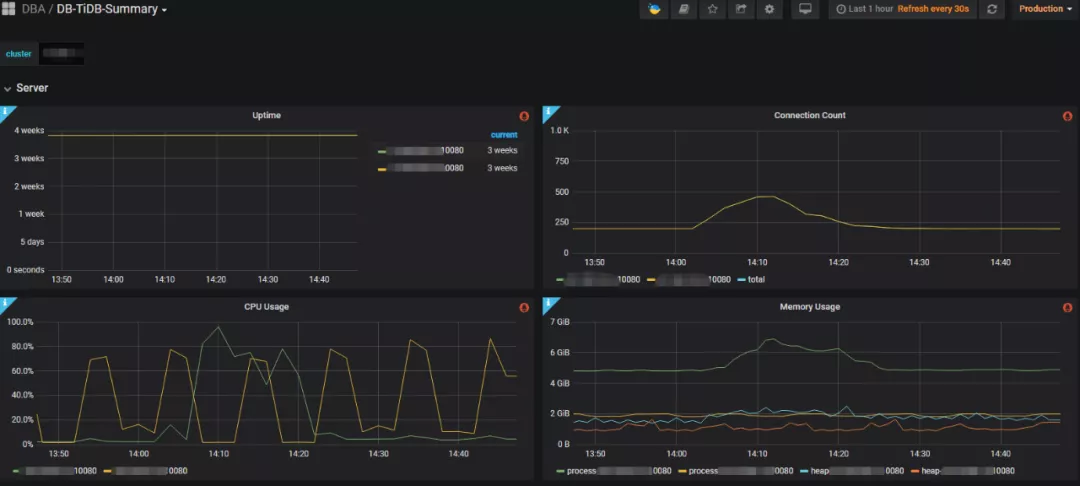Open the Connection Count panel title menu

coord(809,115)
